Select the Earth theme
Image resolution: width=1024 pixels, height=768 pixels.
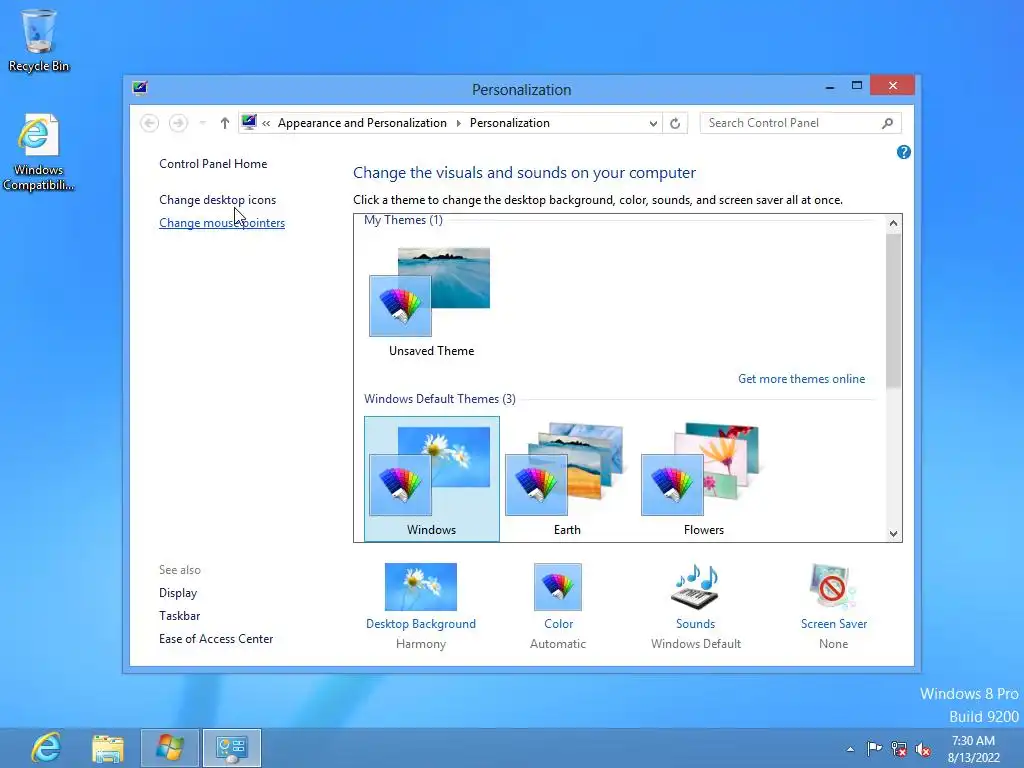567,479
